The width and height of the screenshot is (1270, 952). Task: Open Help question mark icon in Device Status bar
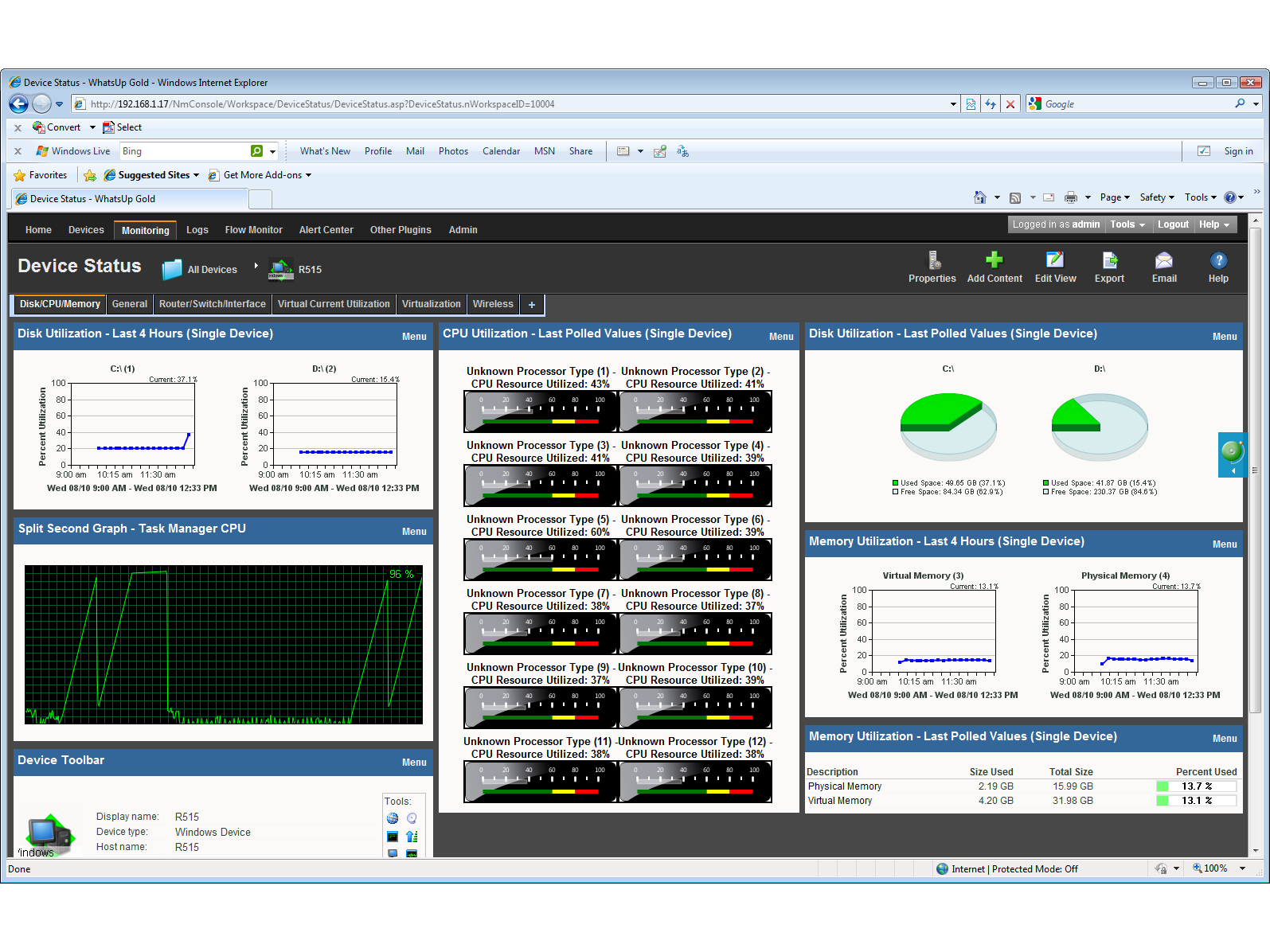[x=1218, y=260]
